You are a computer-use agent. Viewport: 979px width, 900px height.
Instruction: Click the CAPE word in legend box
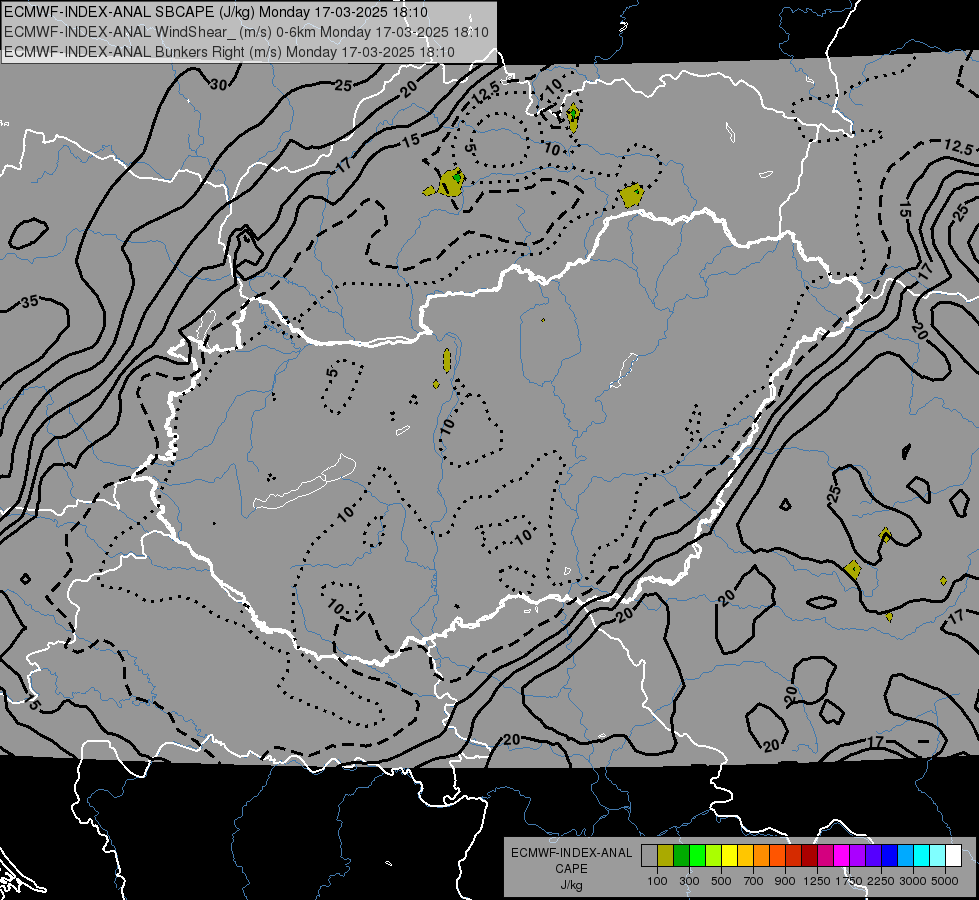click(571, 869)
